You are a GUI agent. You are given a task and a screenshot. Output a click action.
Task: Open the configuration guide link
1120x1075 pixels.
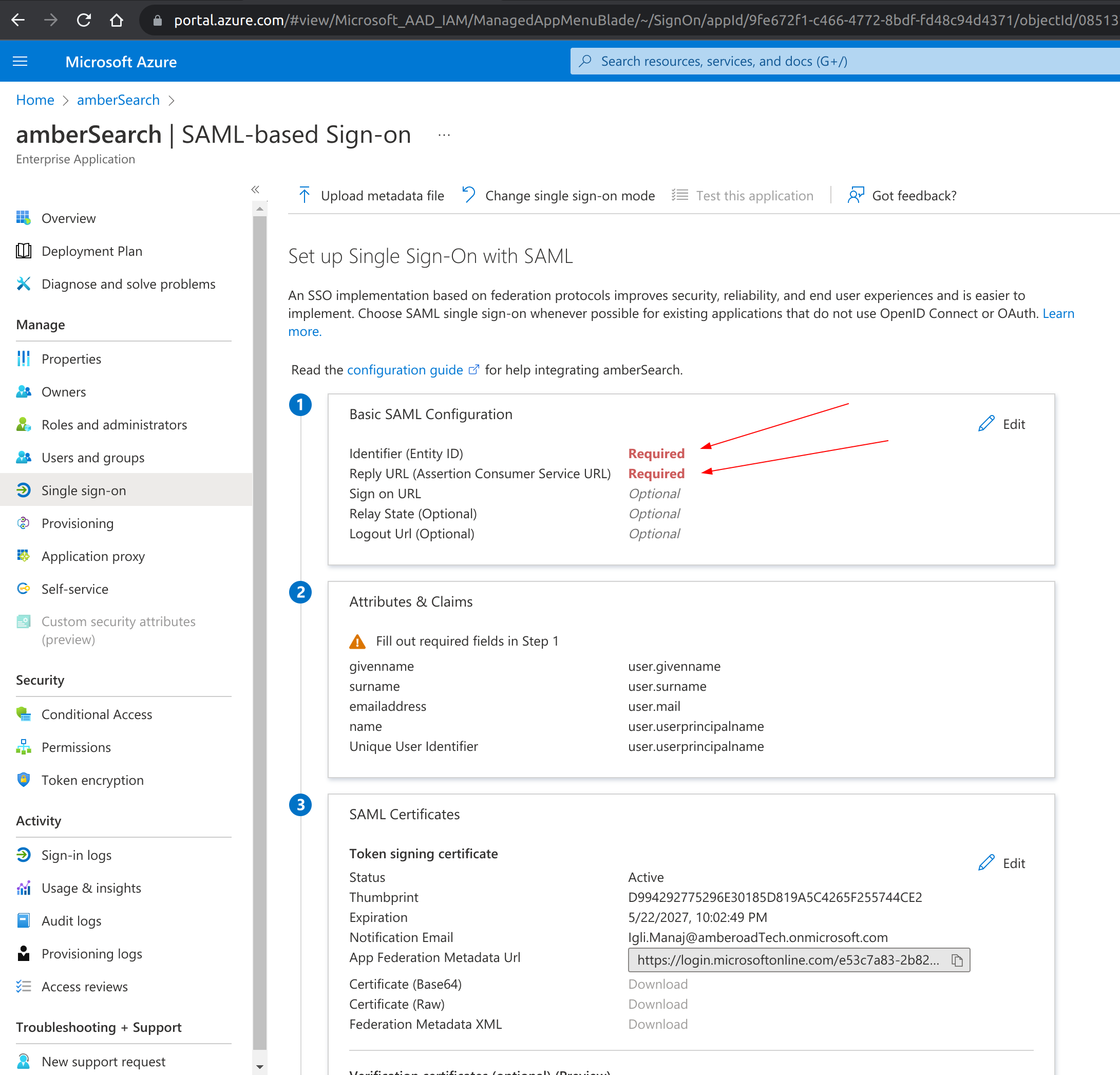[x=413, y=370]
